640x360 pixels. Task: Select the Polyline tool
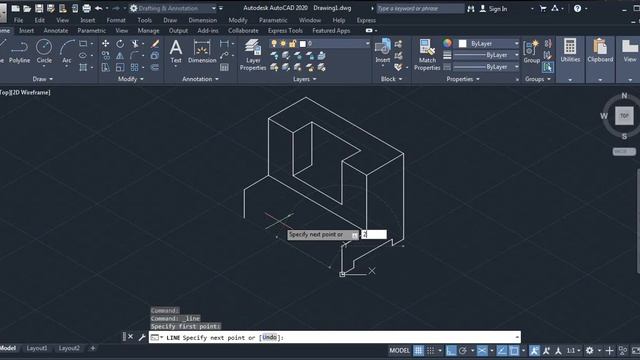click(x=19, y=51)
